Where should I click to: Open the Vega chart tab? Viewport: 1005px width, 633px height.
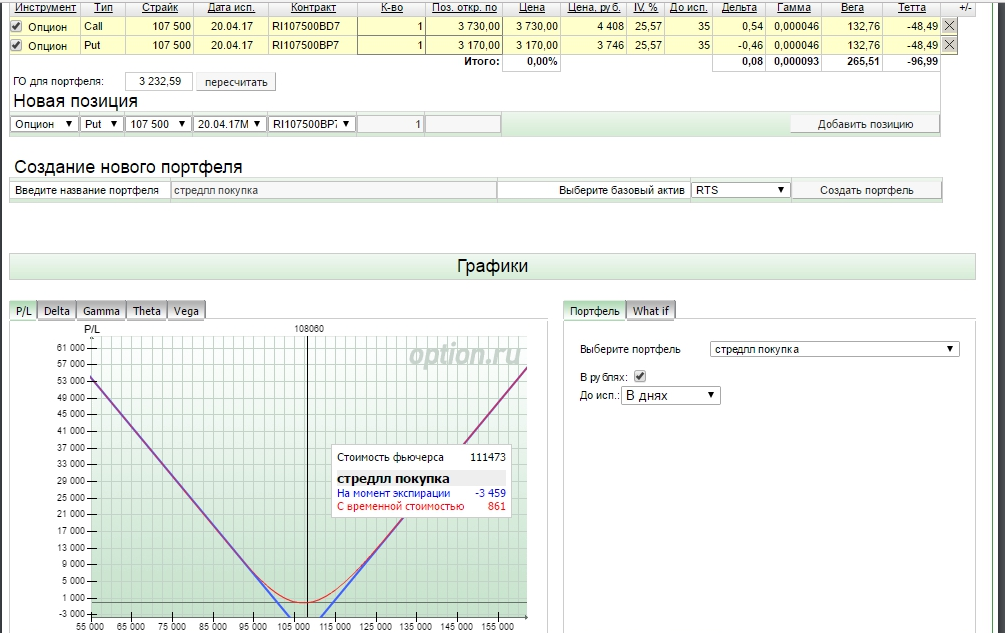coord(186,311)
